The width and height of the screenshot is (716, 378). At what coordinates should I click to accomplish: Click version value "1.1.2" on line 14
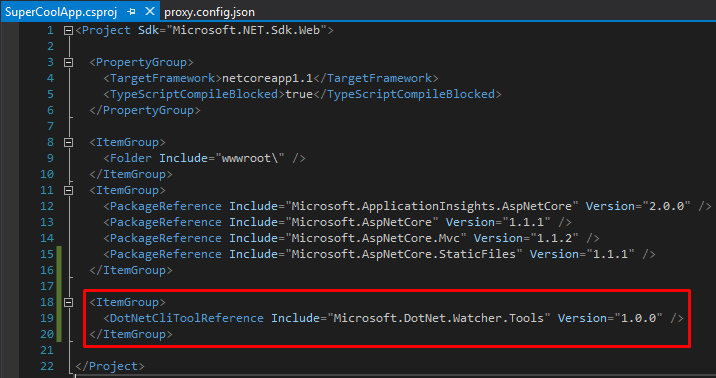point(555,238)
